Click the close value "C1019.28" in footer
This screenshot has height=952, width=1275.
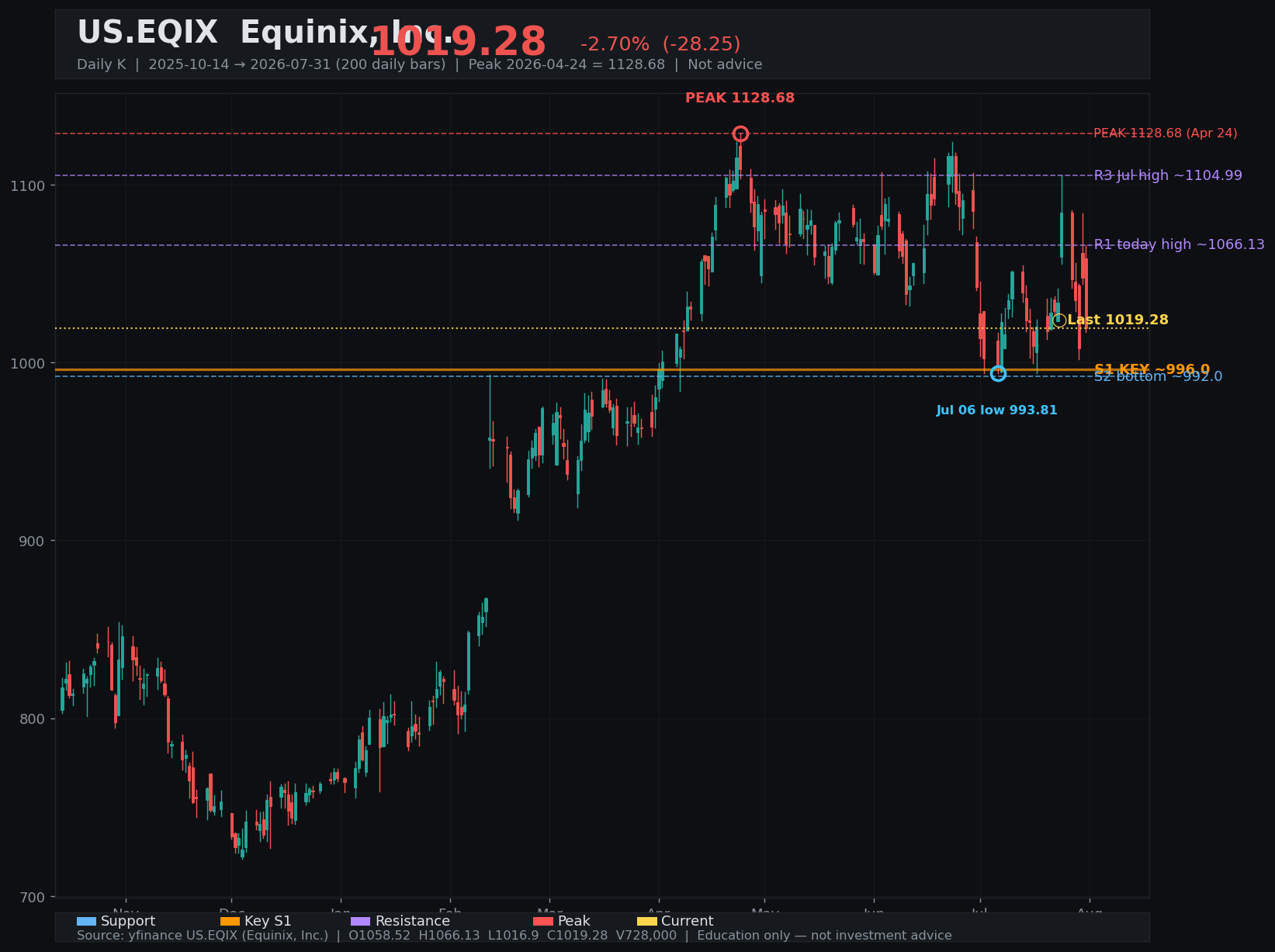pos(577,935)
